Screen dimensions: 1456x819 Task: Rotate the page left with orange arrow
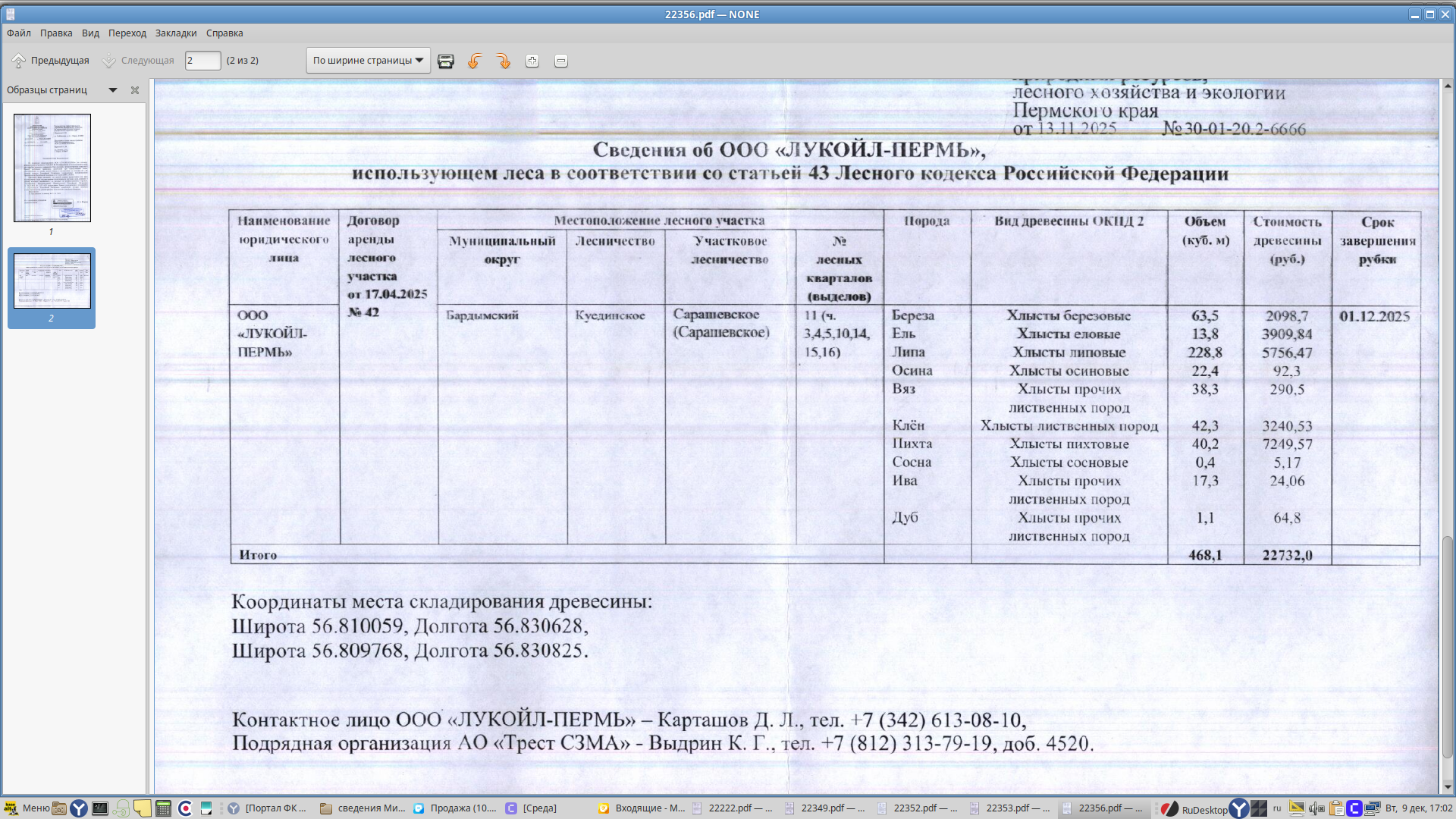tap(475, 61)
